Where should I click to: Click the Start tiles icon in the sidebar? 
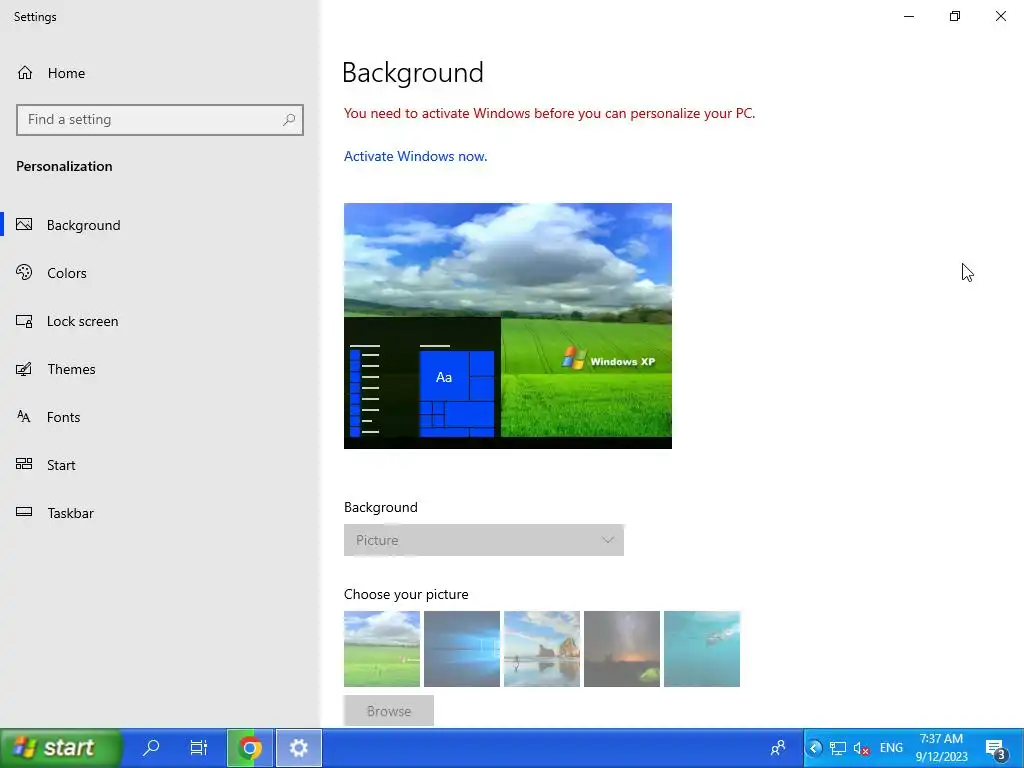pyautogui.click(x=24, y=464)
